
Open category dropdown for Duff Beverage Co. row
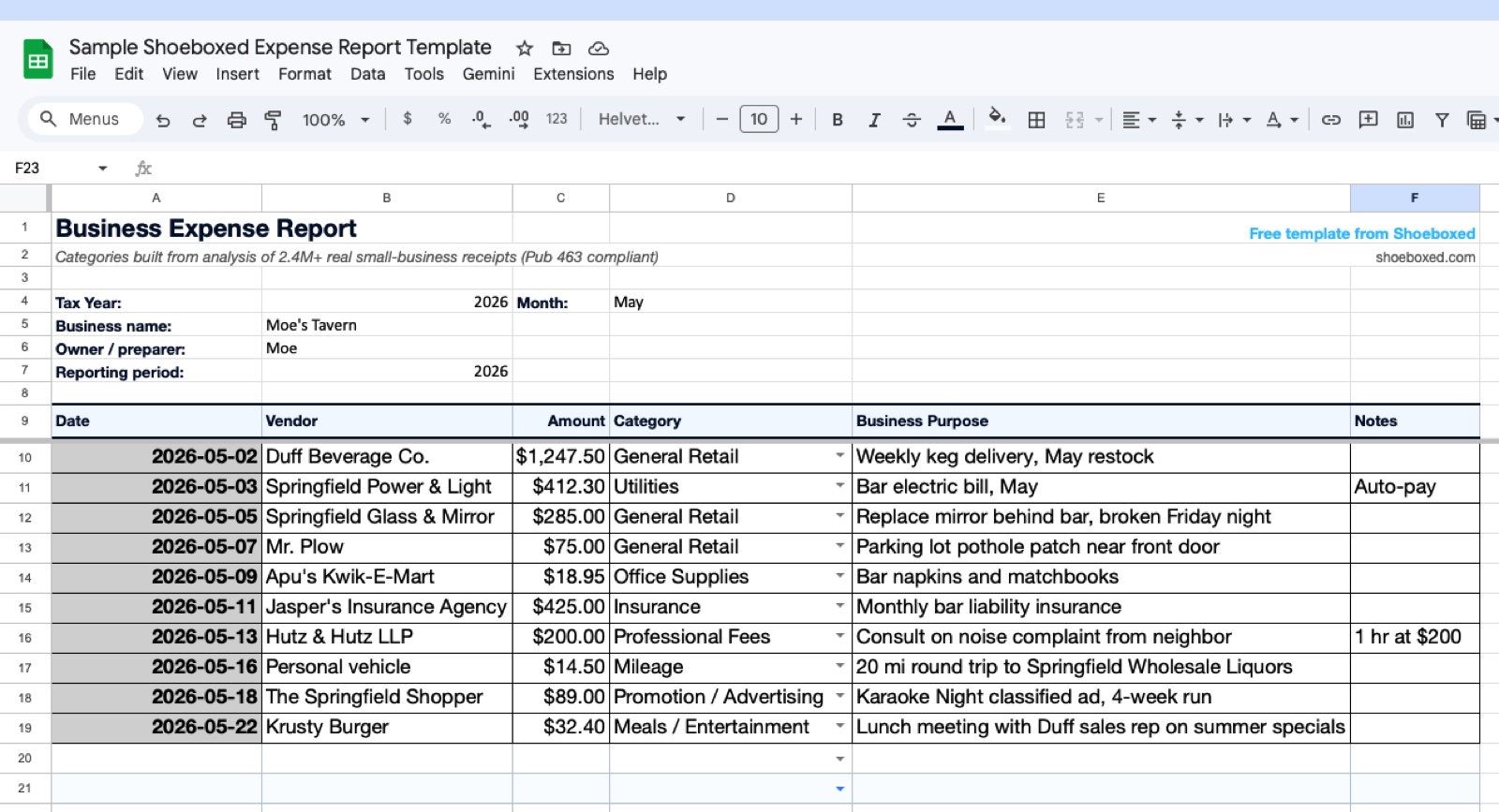tap(840, 456)
